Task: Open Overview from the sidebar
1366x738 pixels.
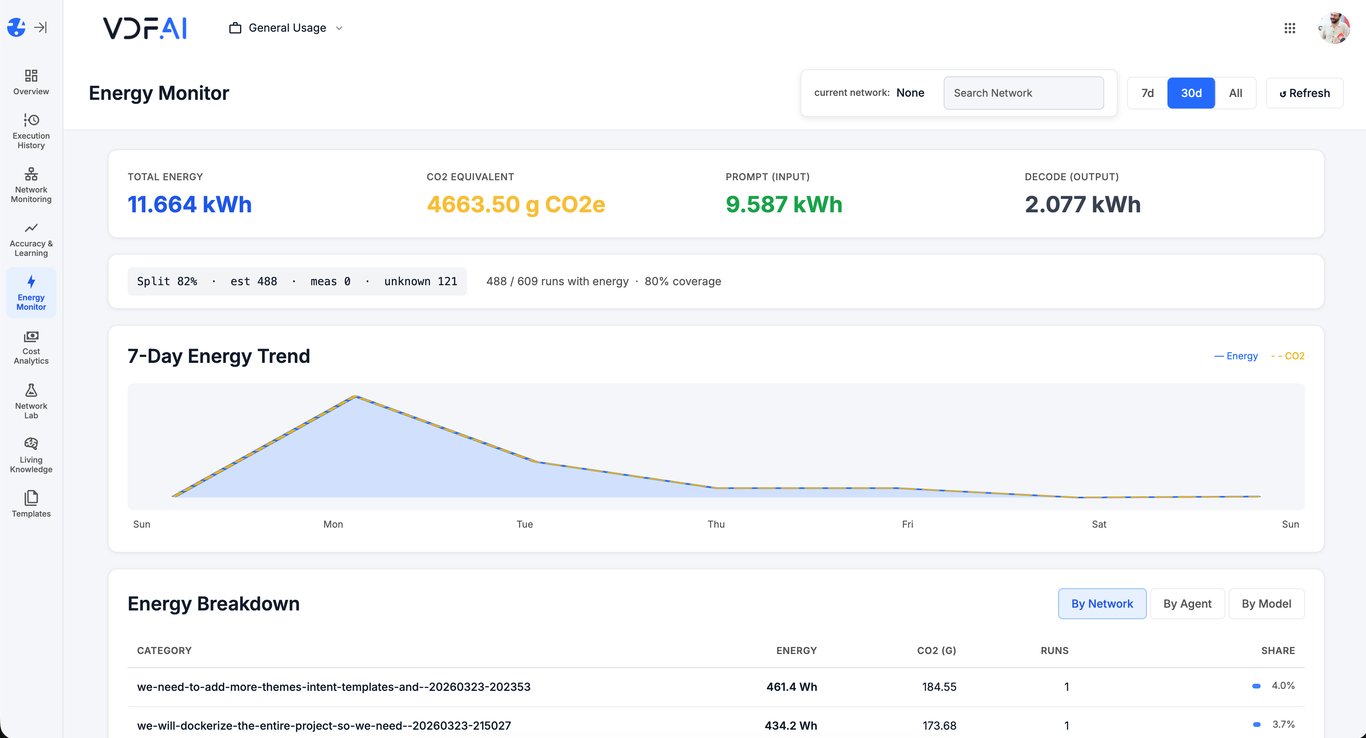Action: [x=31, y=82]
